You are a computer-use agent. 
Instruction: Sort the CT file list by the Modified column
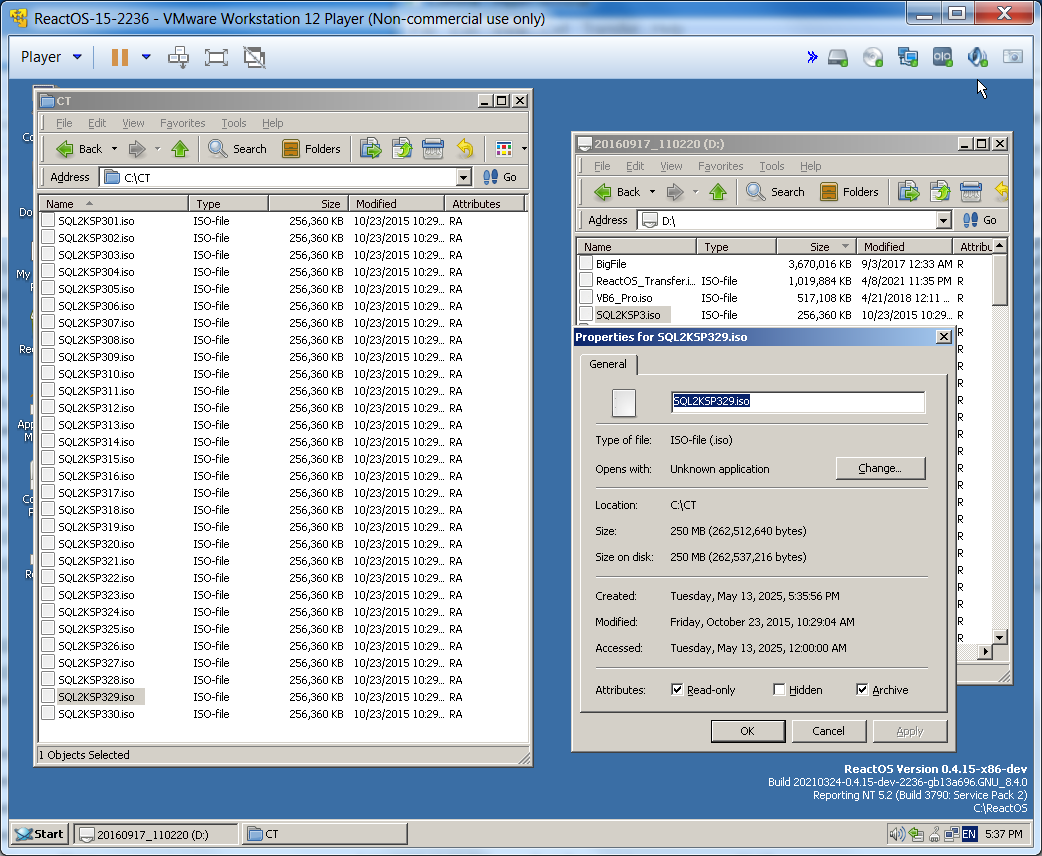coord(396,204)
